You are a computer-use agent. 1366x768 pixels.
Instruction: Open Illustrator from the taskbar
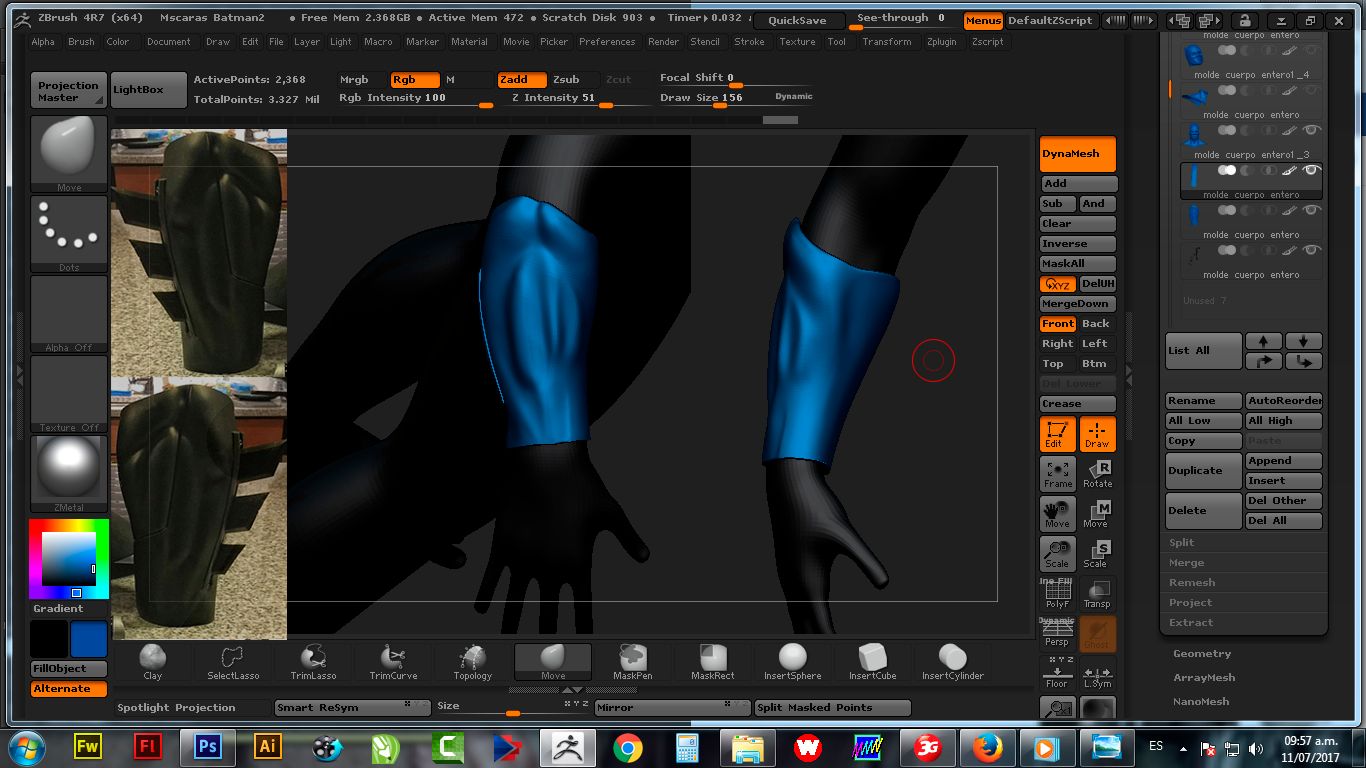(x=267, y=747)
